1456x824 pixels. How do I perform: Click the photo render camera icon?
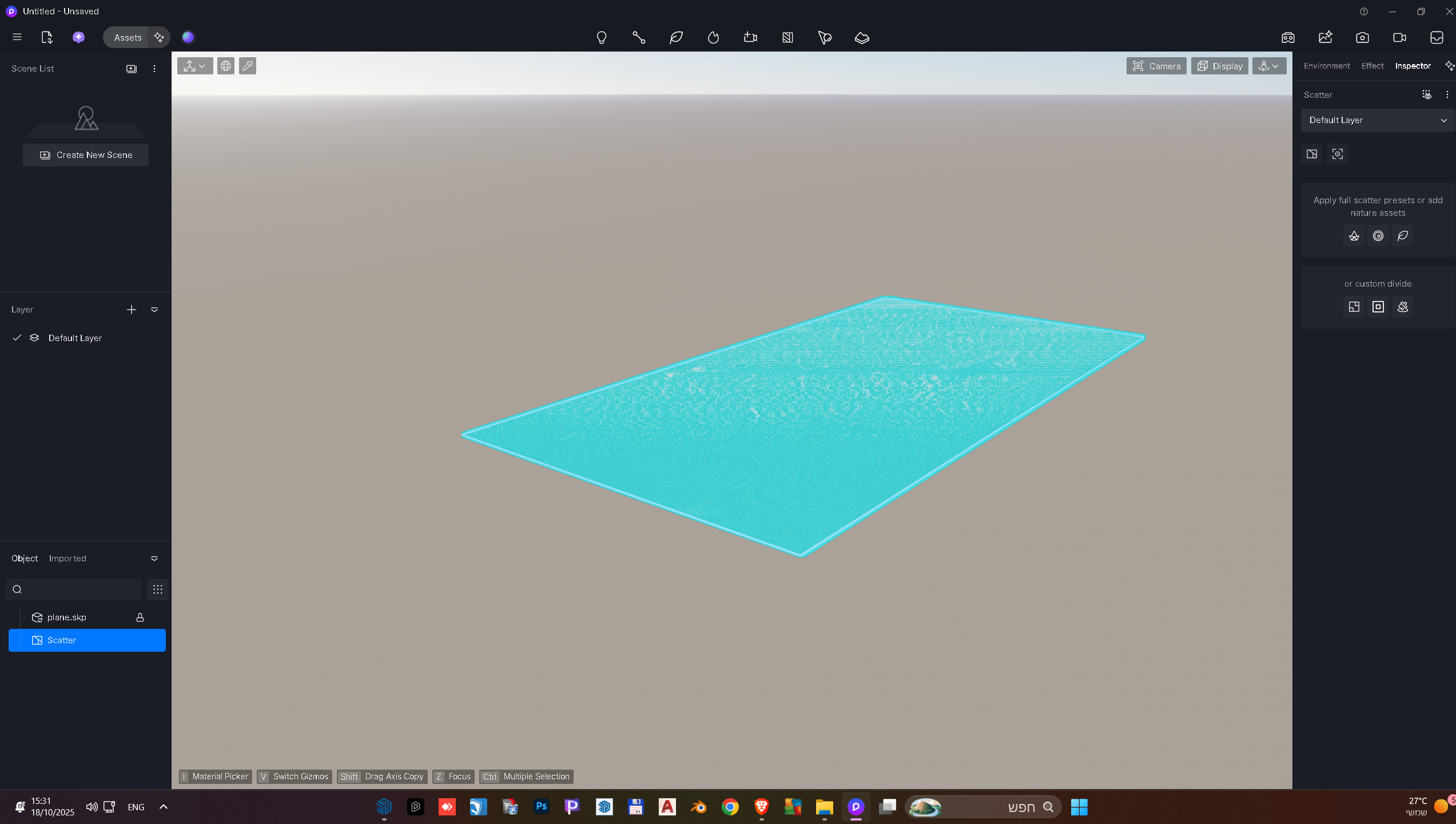tap(1362, 38)
